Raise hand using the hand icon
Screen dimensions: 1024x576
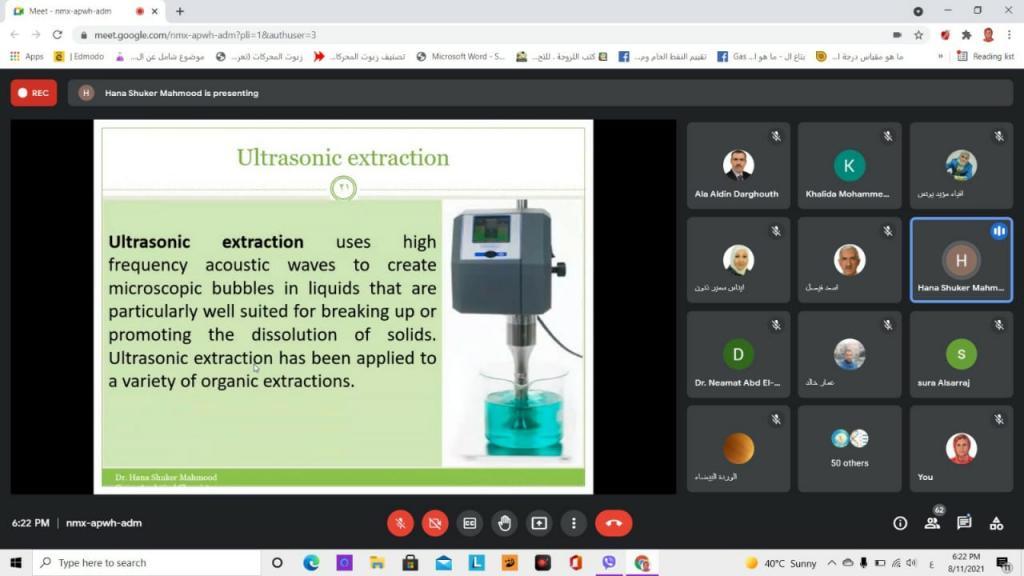pyautogui.click(x=504, y=523)
